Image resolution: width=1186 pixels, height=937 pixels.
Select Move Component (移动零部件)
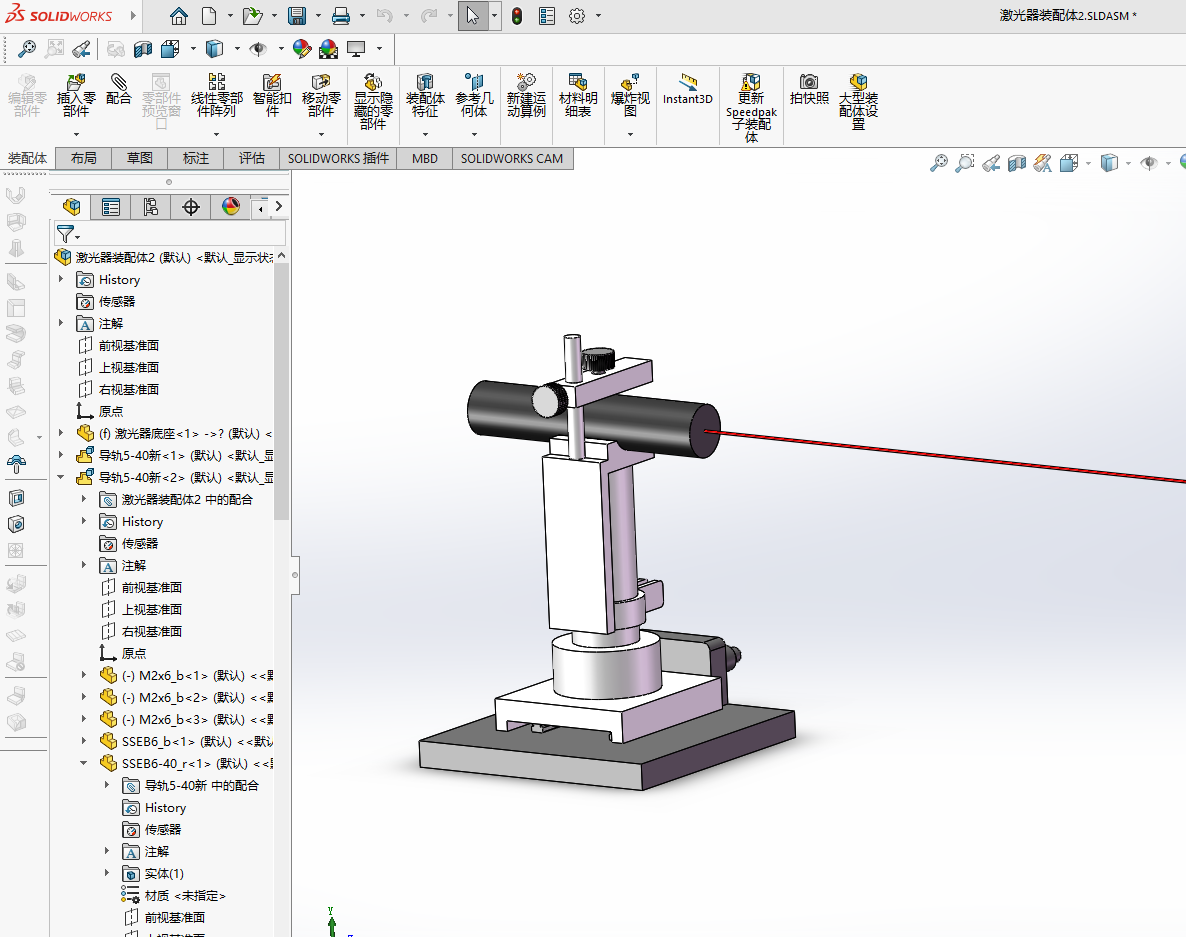point(321,95)
